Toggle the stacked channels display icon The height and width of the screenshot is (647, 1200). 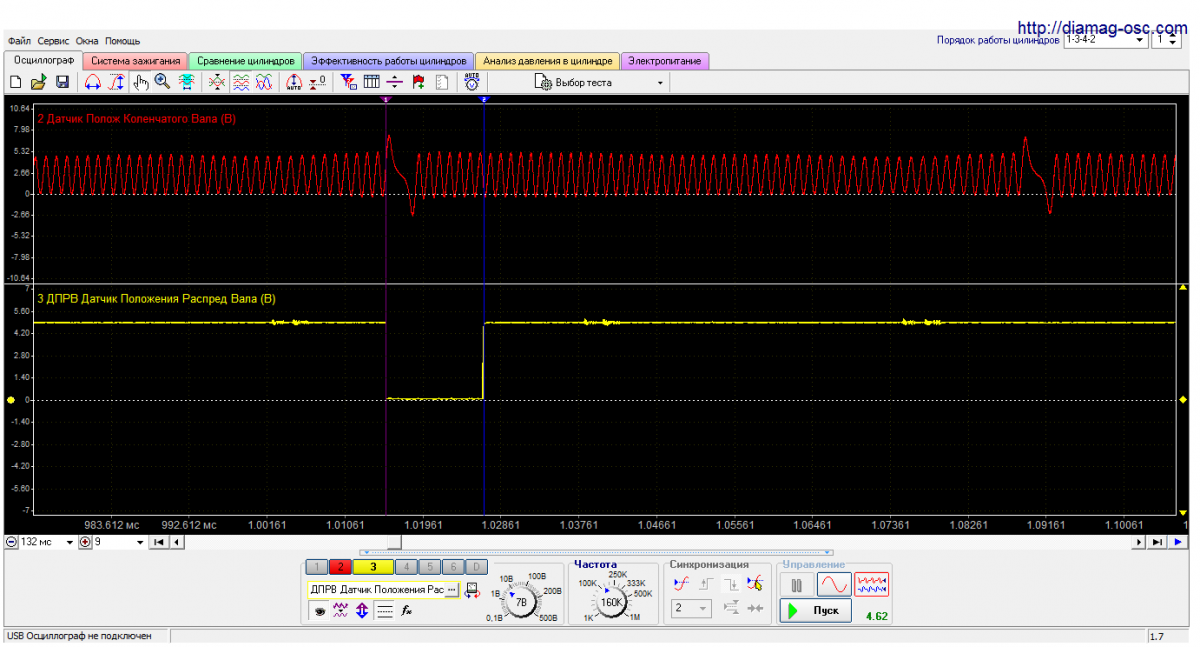coord(240,82)
